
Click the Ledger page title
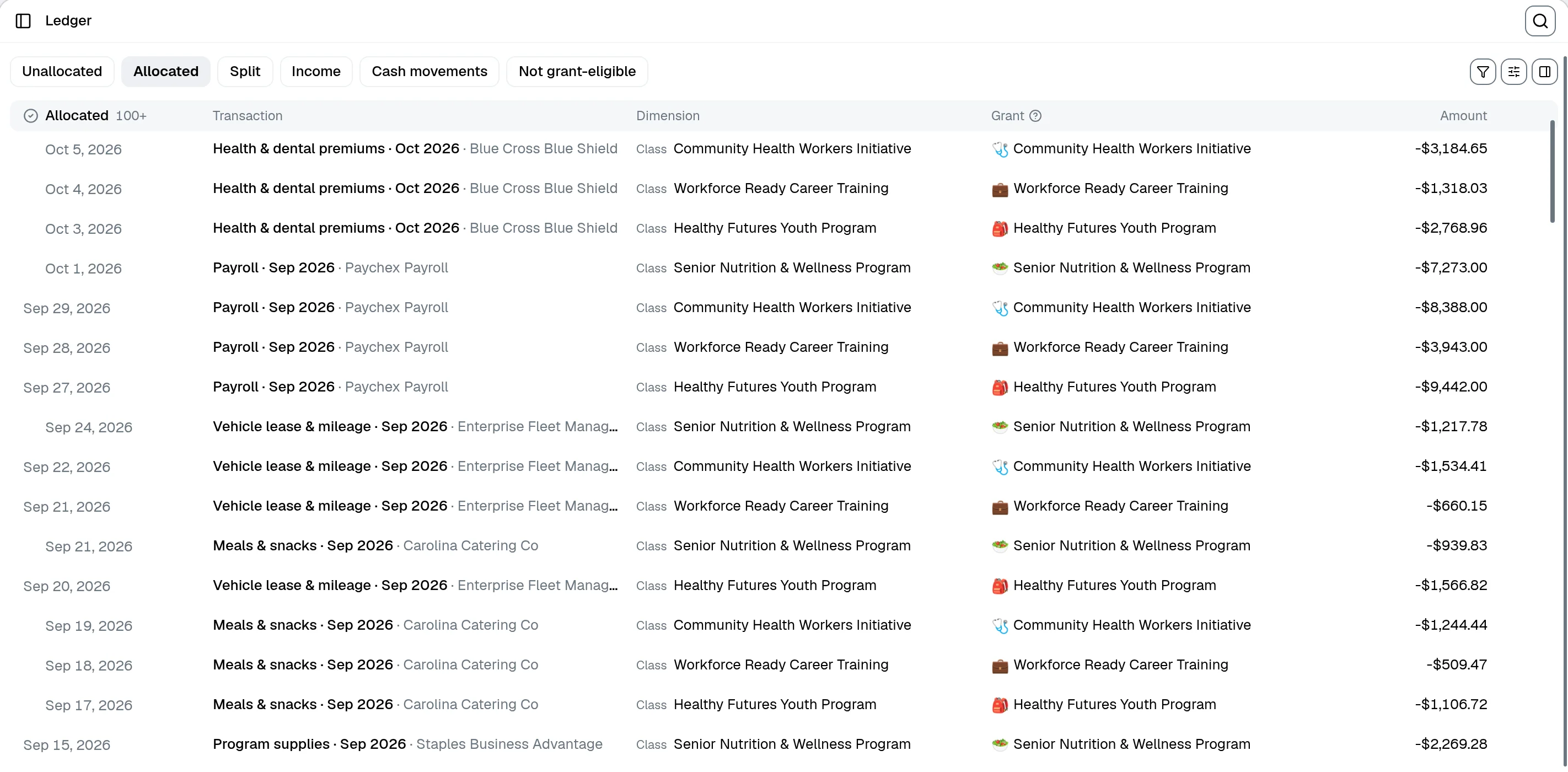(x=68, y=21)
